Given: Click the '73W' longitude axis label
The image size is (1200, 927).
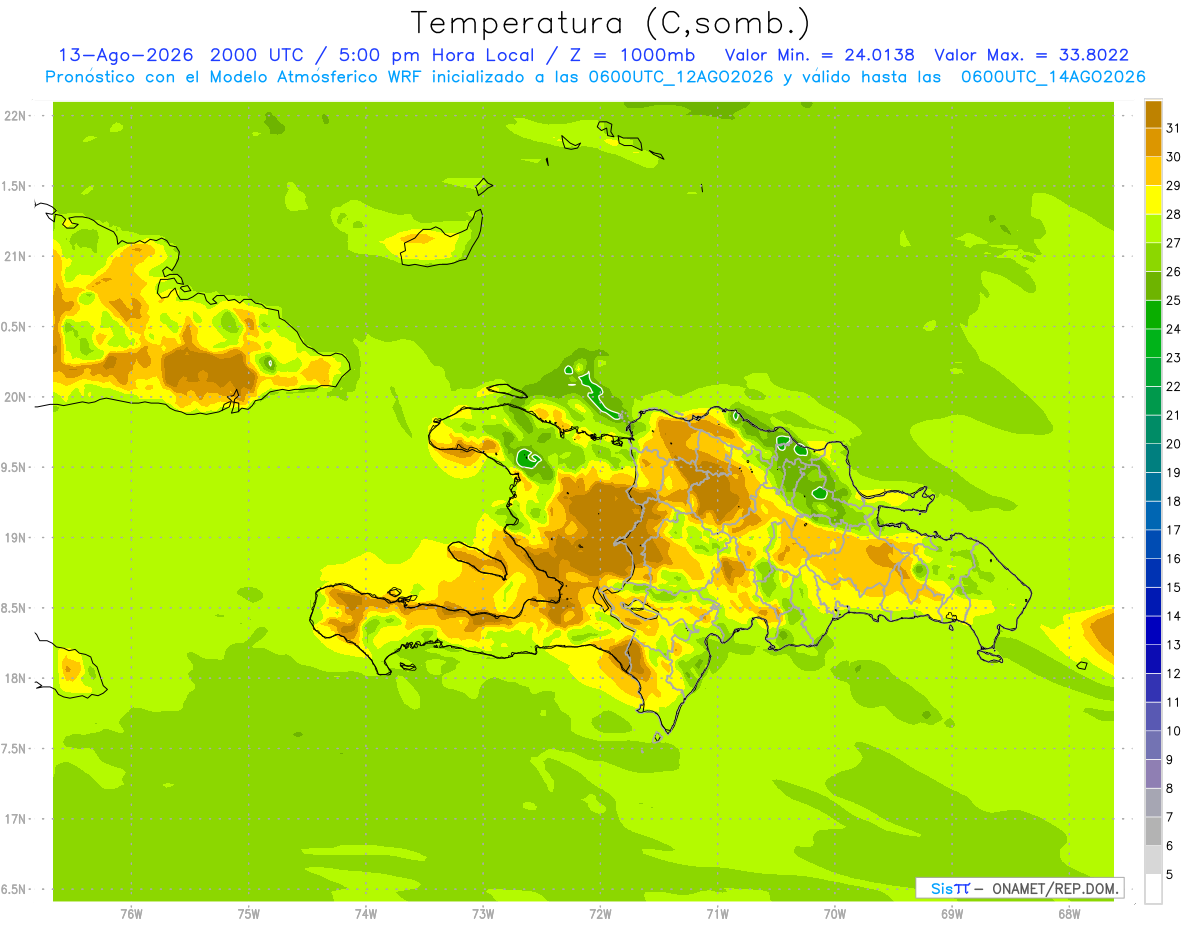Looking at the screenshot, I should [483, 913].
